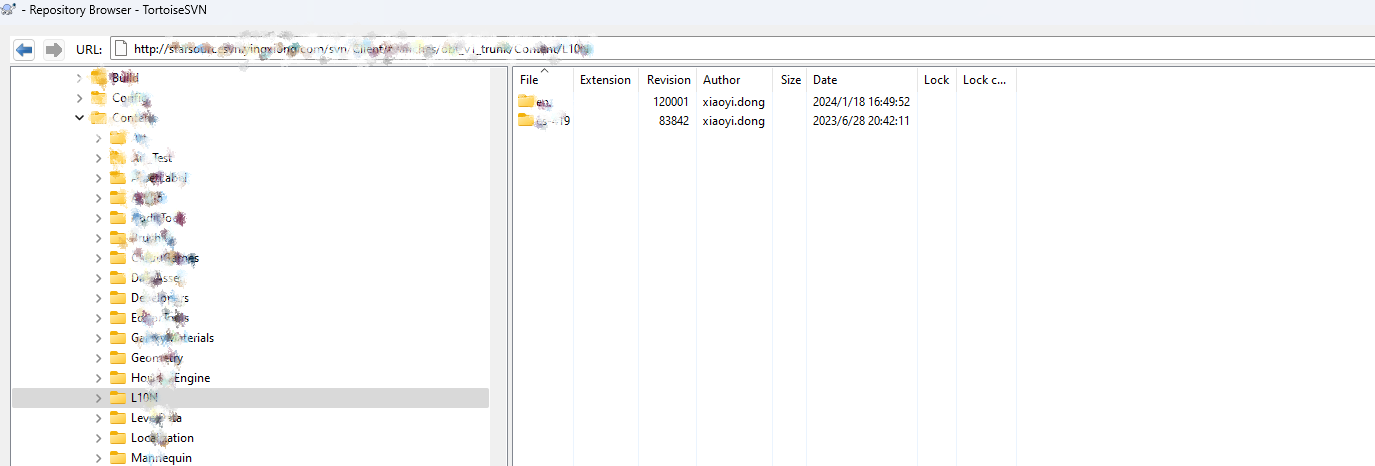This screenshot has width=1375, height=466.
Task: Select the L10N folder in tree
Action: pos(145,398)
